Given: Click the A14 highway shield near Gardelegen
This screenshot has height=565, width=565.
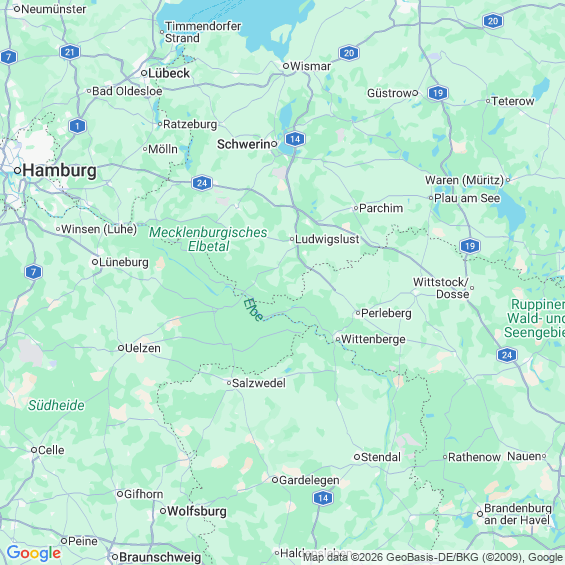Looking at the screenshot, I should [x=323, y=498].
